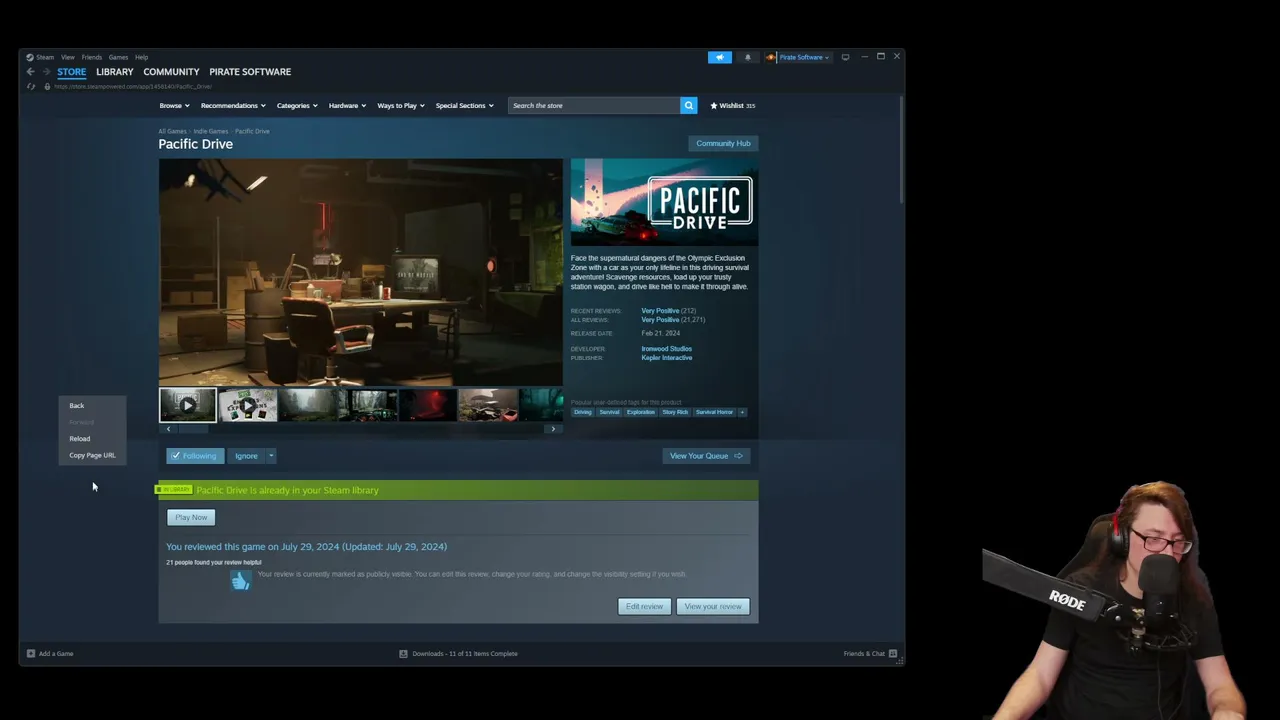Image resolution: width=1280 pixels, height=720 pixels.
Task: Expand the Special Sections dropdown
Action: [x=464, y=105]
